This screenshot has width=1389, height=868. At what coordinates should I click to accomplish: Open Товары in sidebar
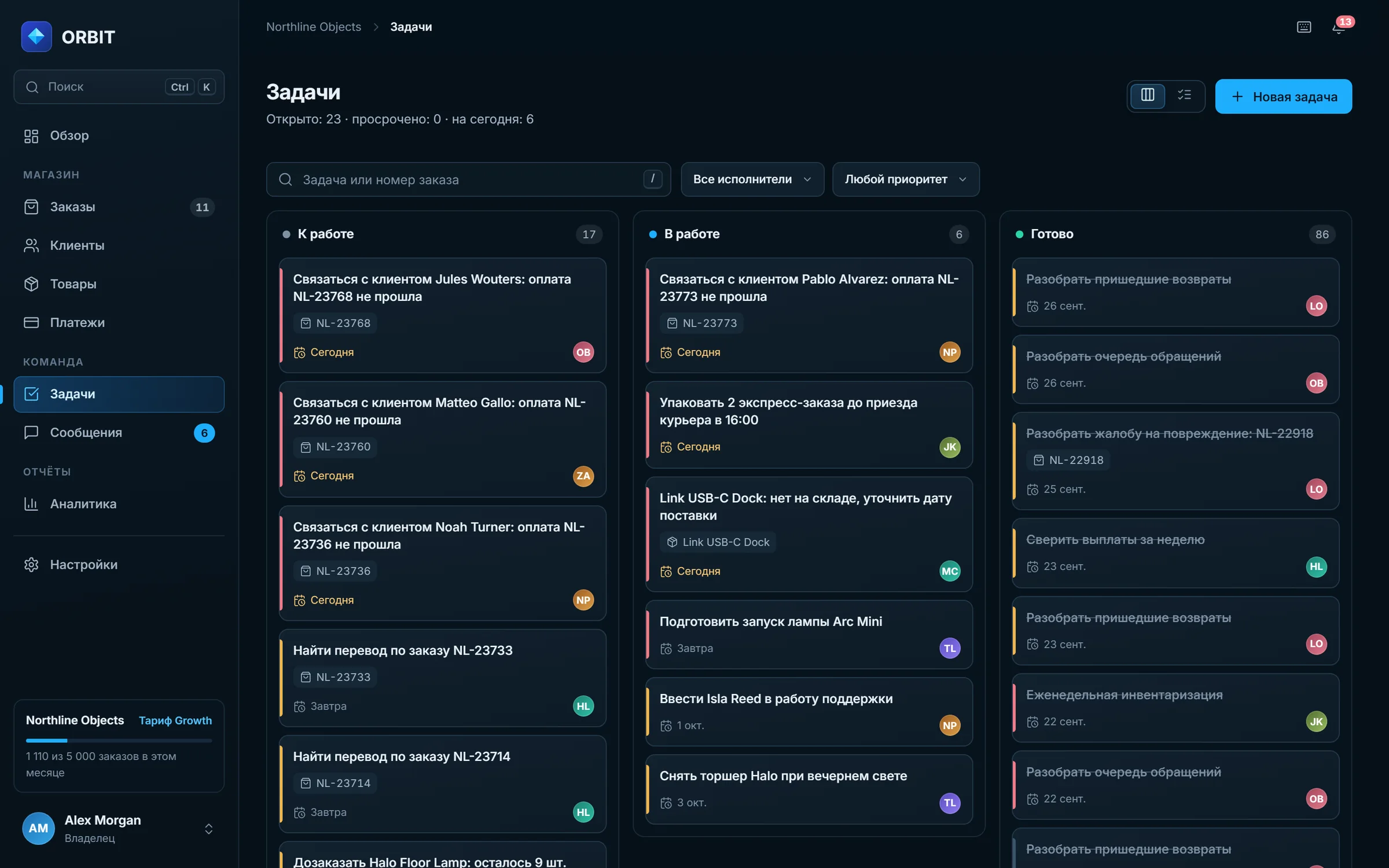pyautogui.click(x=119, y=284)
